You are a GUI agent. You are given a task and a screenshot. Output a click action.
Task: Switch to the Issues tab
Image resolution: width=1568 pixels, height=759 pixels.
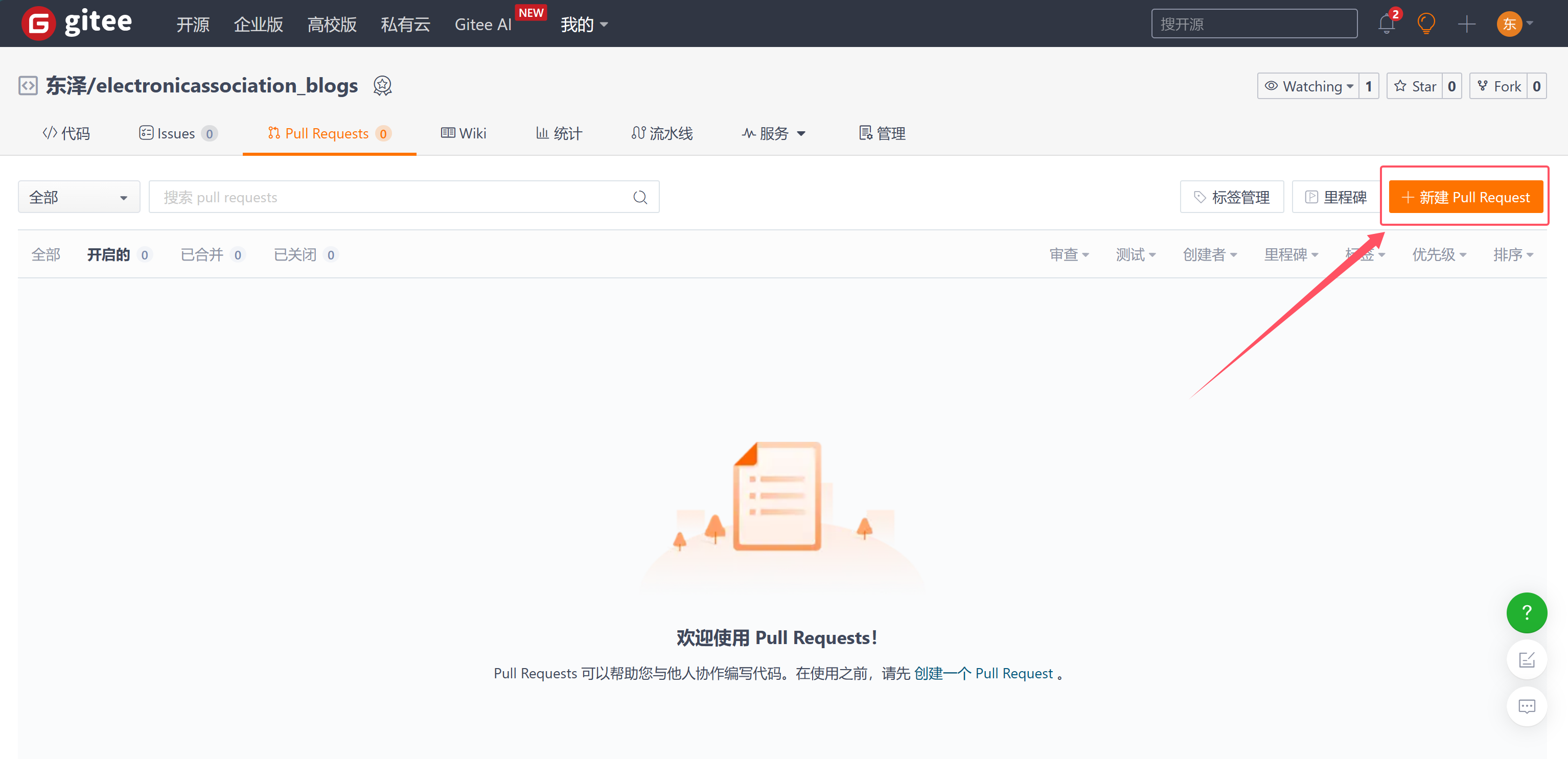(x=178, y=133)
